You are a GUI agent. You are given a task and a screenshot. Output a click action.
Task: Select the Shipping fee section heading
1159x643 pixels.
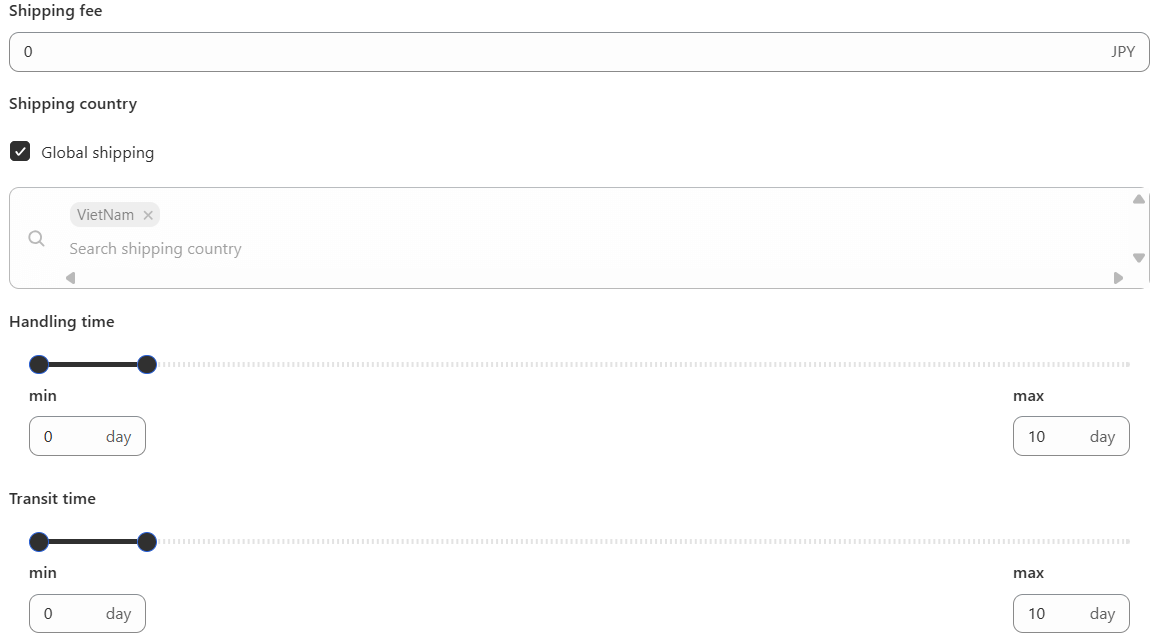[x=55, y=11]
